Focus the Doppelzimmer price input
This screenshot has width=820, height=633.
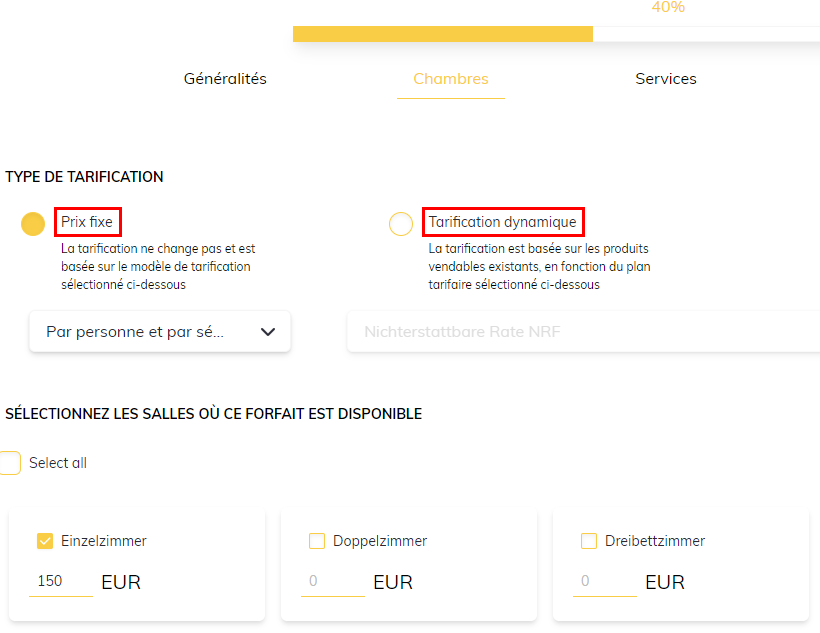point(332,581)
